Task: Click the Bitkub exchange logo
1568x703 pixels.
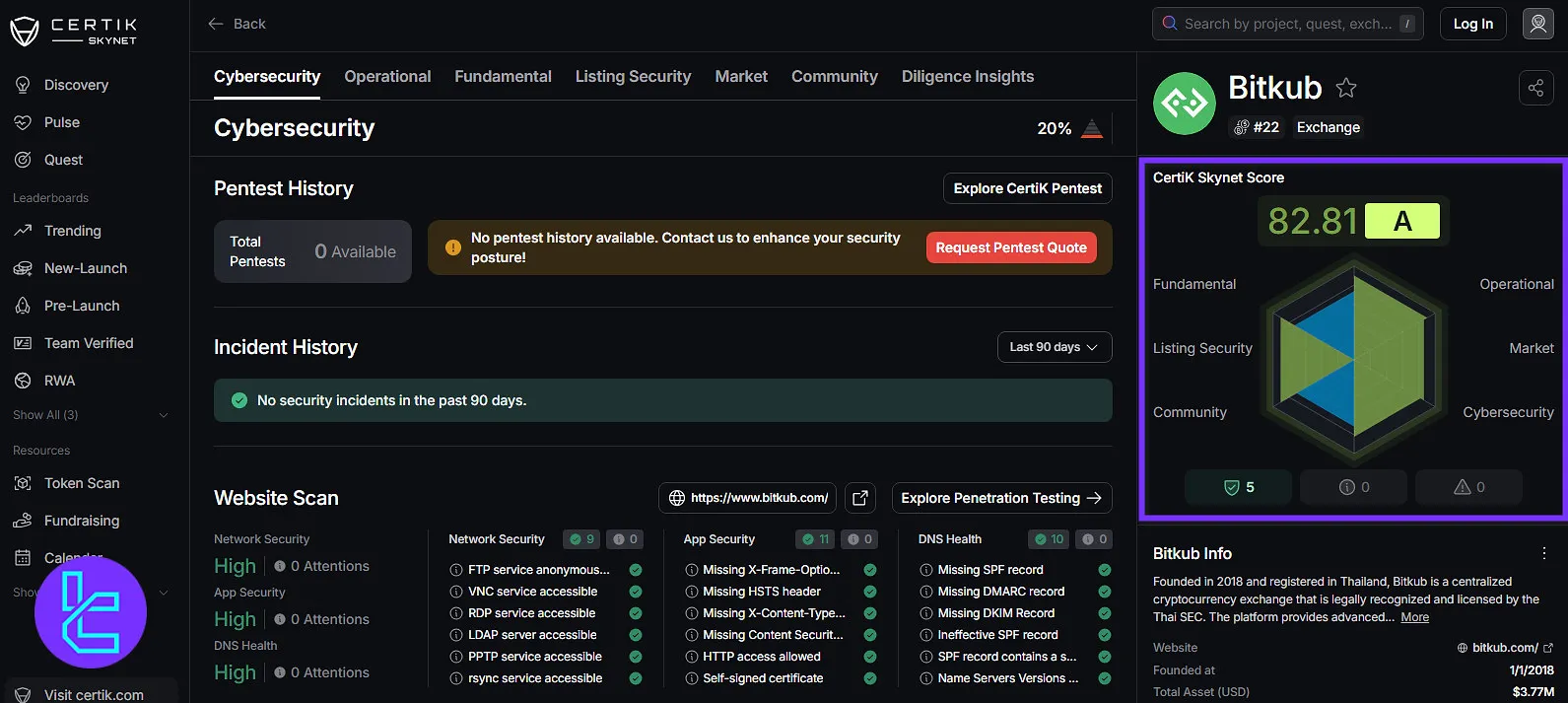Action: click(x=1185, y=104)
